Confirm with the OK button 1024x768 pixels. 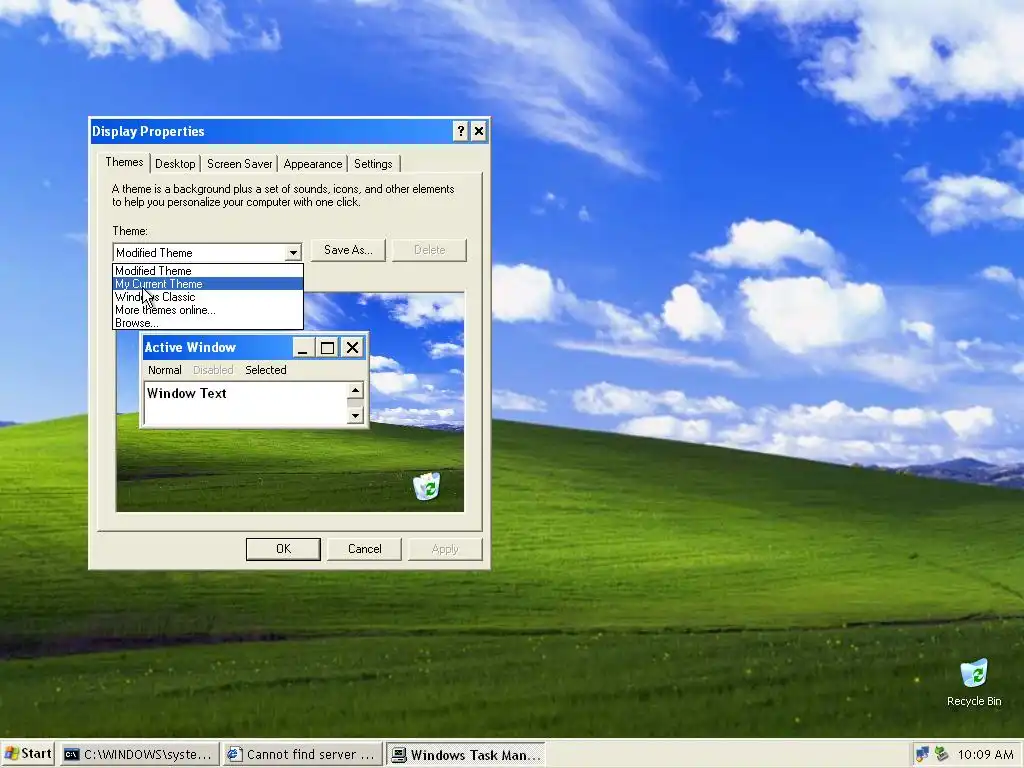click(x=283, y=549)
